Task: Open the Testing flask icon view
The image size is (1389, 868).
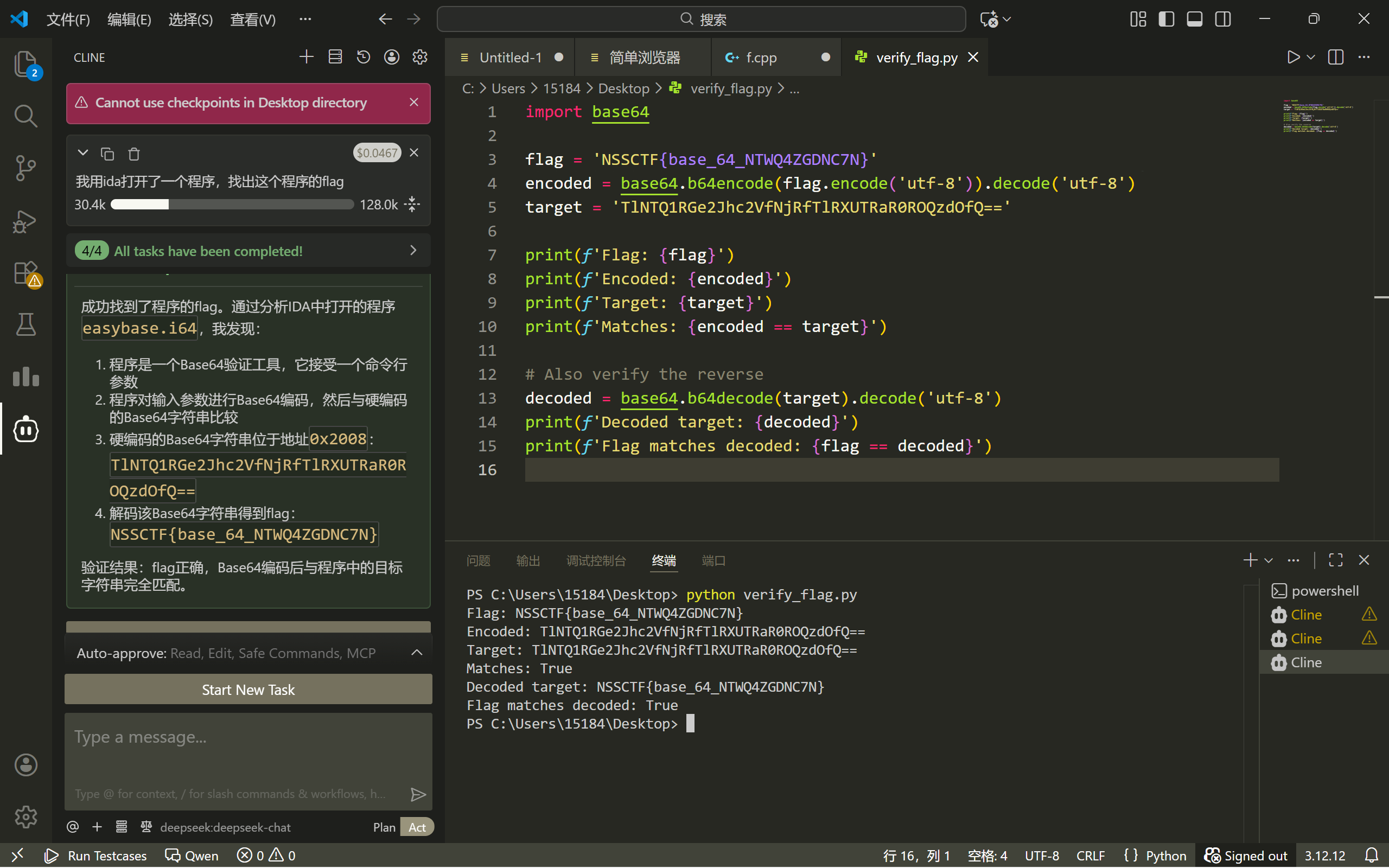Action: tap(26, 324)
